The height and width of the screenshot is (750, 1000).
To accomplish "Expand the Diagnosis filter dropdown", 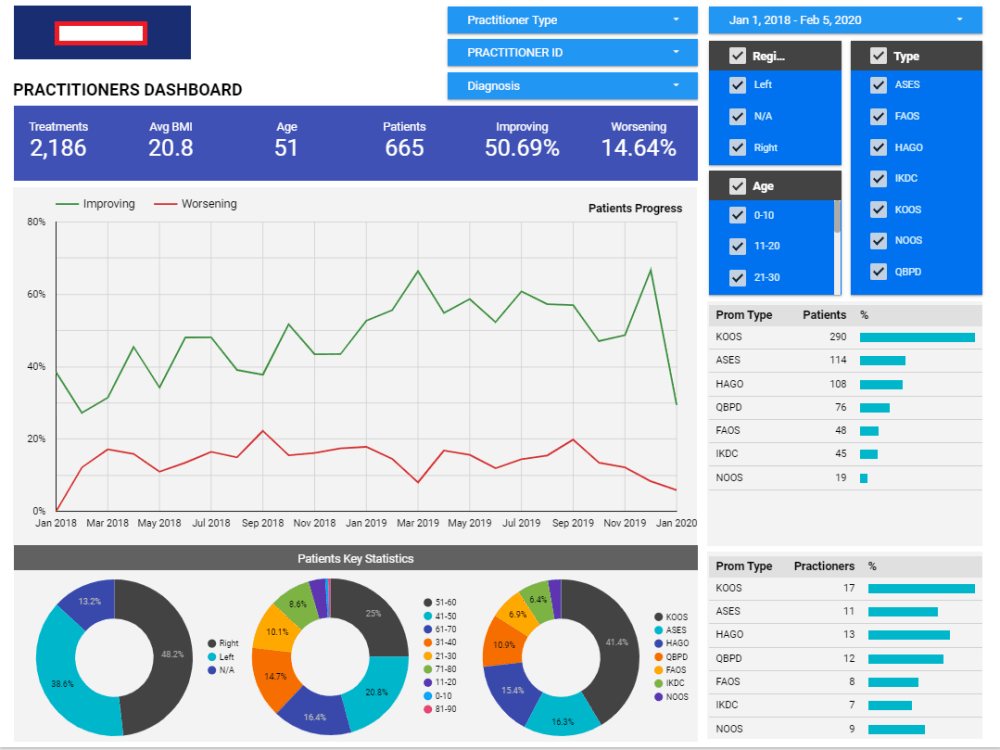I will [572, 86].
